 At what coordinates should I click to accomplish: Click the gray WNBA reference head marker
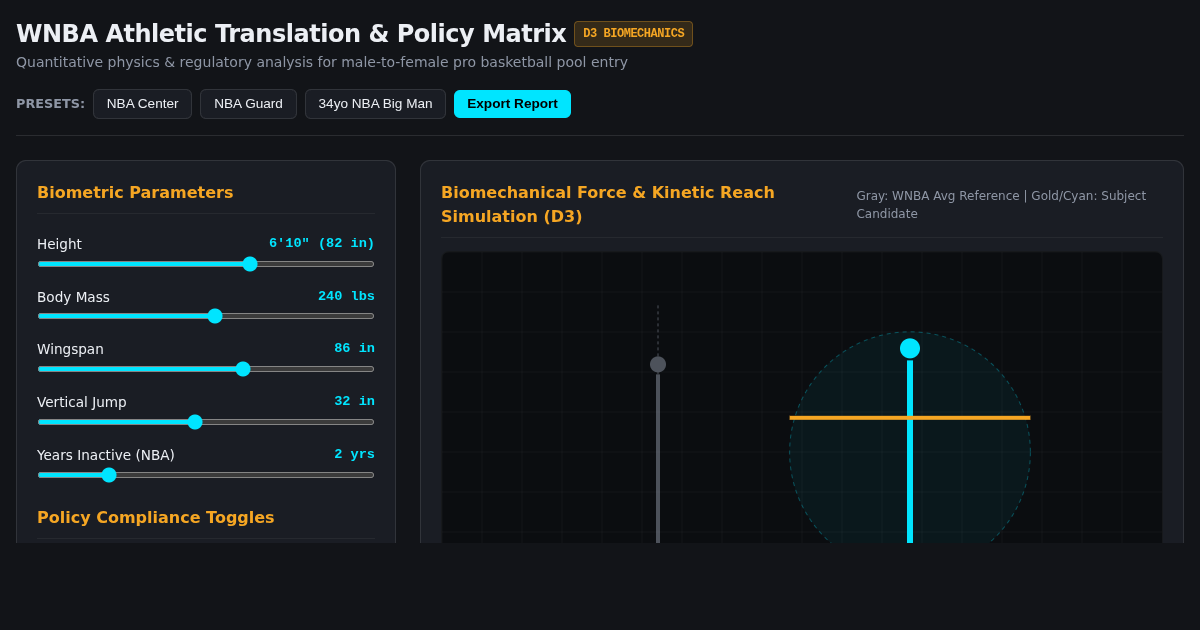(x=658, y=364)
